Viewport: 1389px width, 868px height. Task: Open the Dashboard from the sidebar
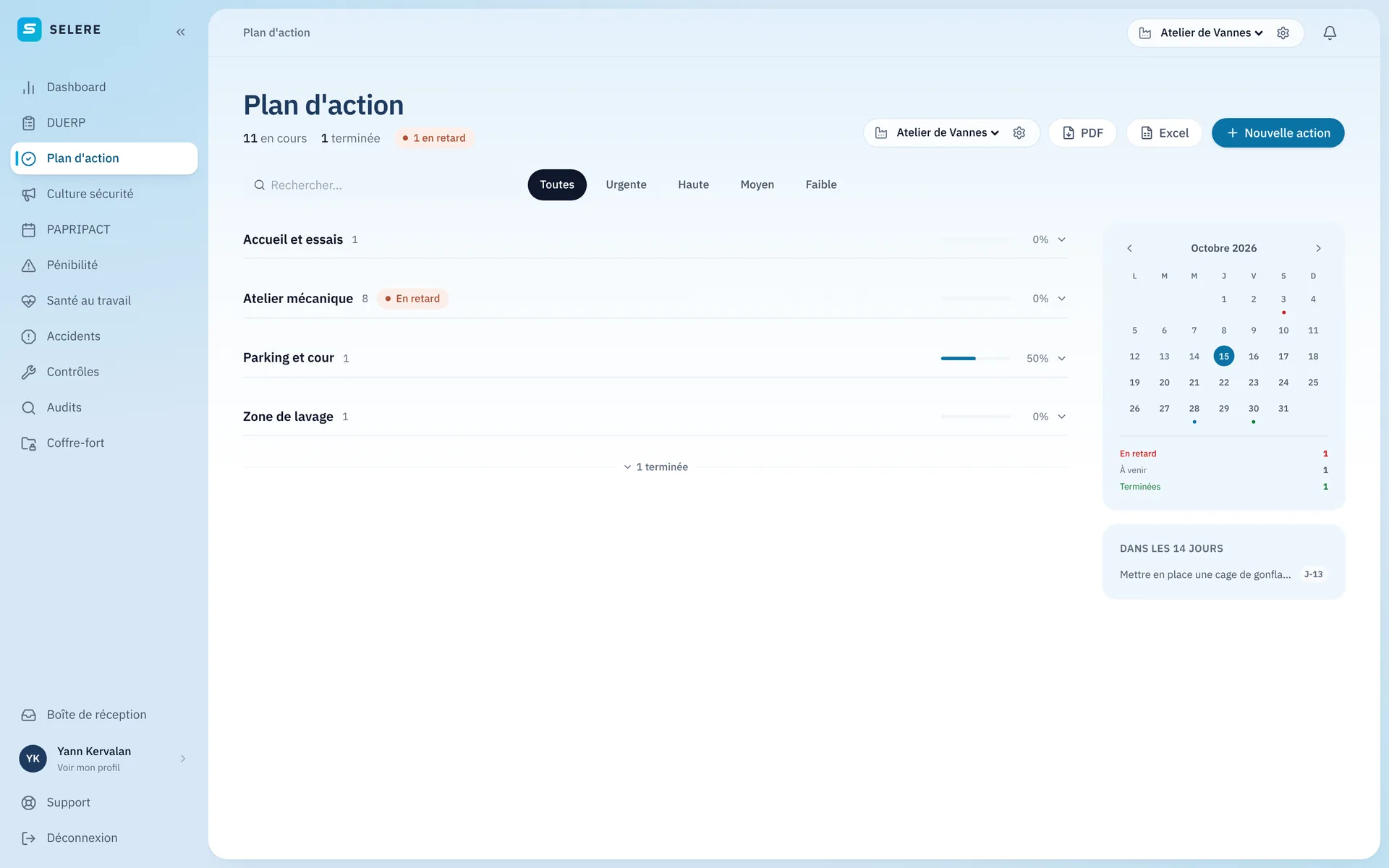(x=104, y=87)
